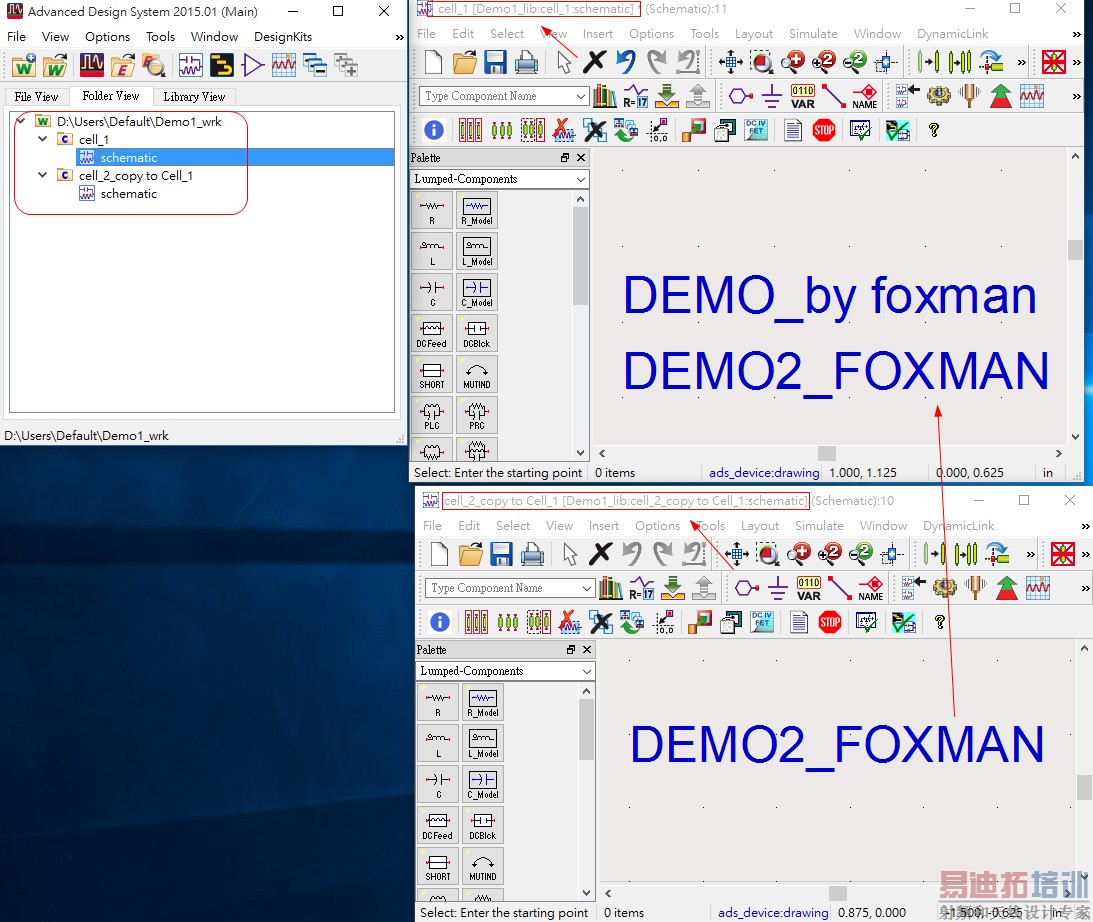Open Insert menu in cell_2 copy window
The height and width of the screenshot is (922, 1093).
coord(604,525)
